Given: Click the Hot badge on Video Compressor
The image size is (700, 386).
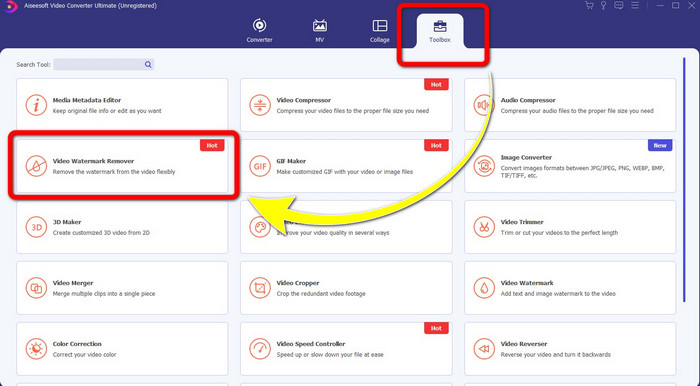Looking at the screenshot, I should coord(436,84).
